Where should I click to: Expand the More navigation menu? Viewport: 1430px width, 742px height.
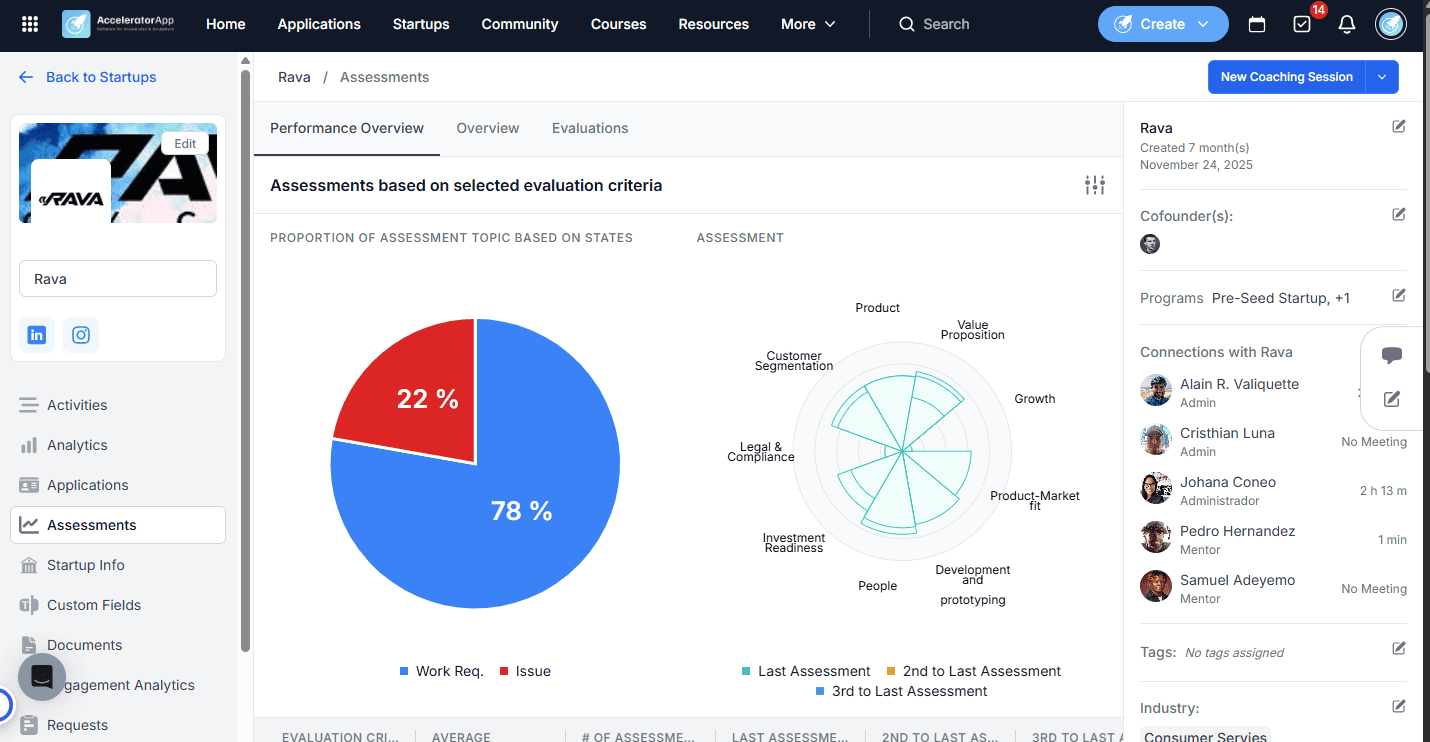pos(808,24)
